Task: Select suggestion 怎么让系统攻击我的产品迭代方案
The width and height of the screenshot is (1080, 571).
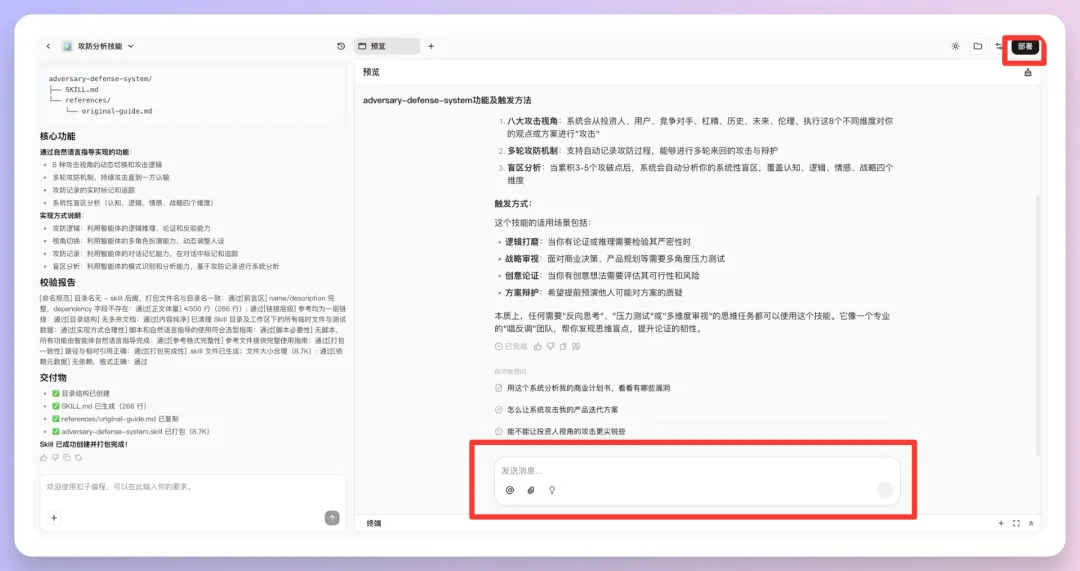Action: pyautogui.click(x=562, y=410)
